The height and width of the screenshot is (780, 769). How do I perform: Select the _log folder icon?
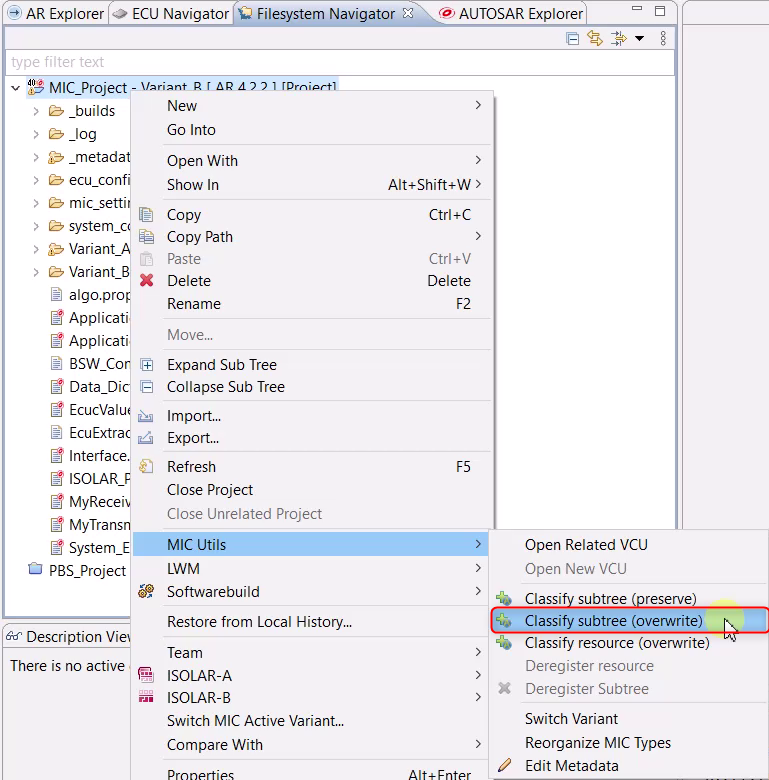pyautogui.click(x=56, y=133)
